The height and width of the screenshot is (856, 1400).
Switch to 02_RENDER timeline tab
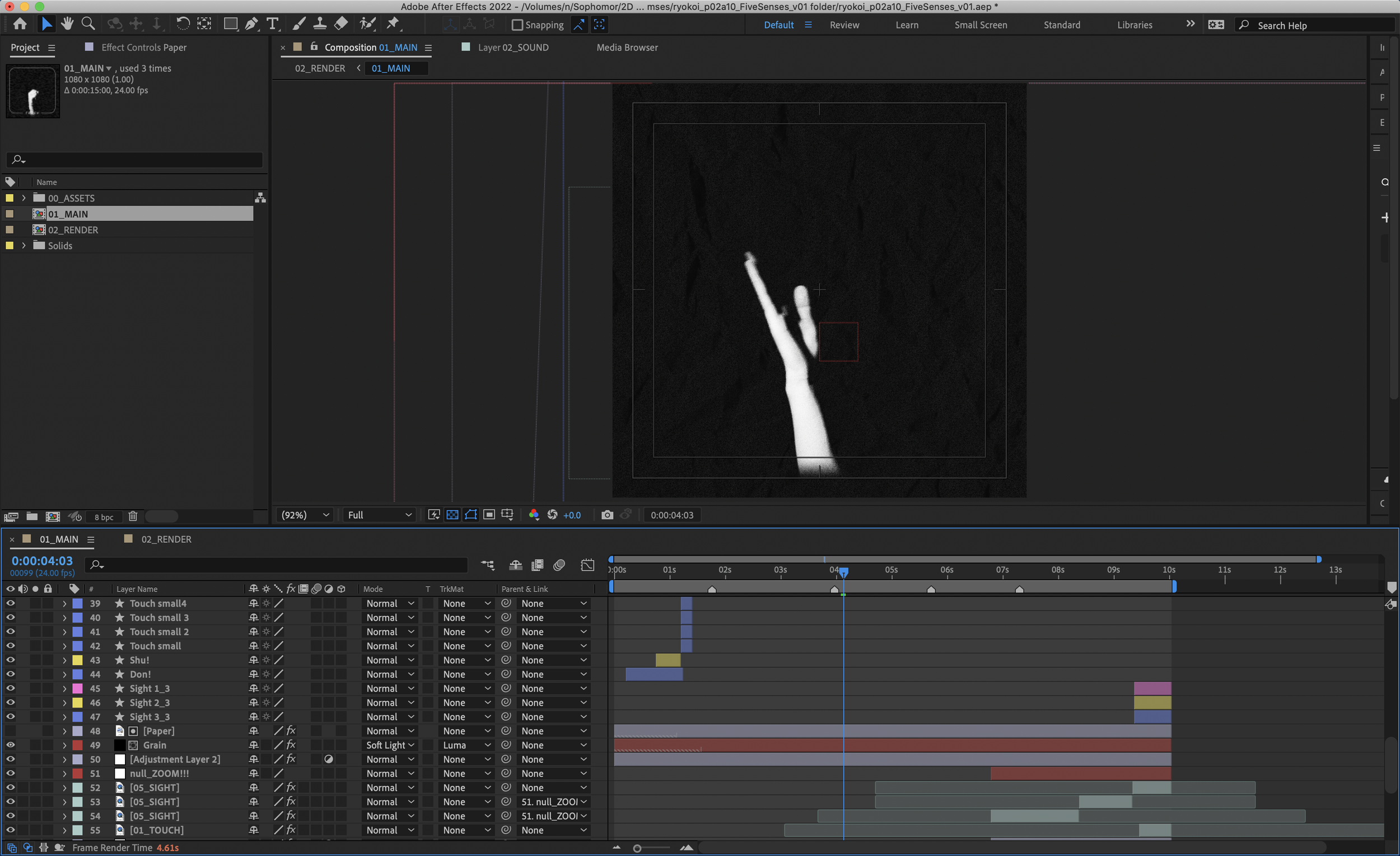click(166, 539)
